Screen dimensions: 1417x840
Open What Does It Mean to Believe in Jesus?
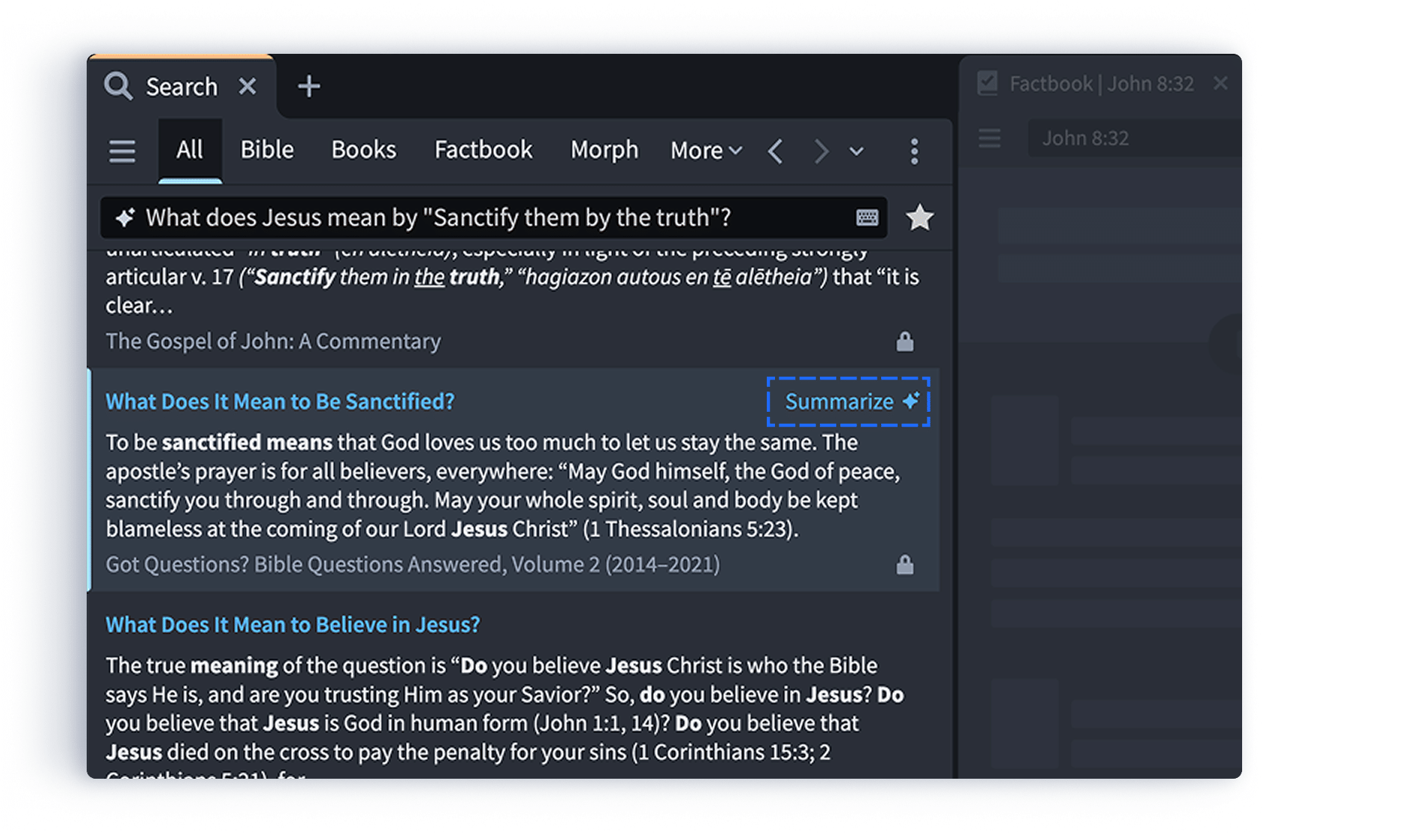pos(293,625)
